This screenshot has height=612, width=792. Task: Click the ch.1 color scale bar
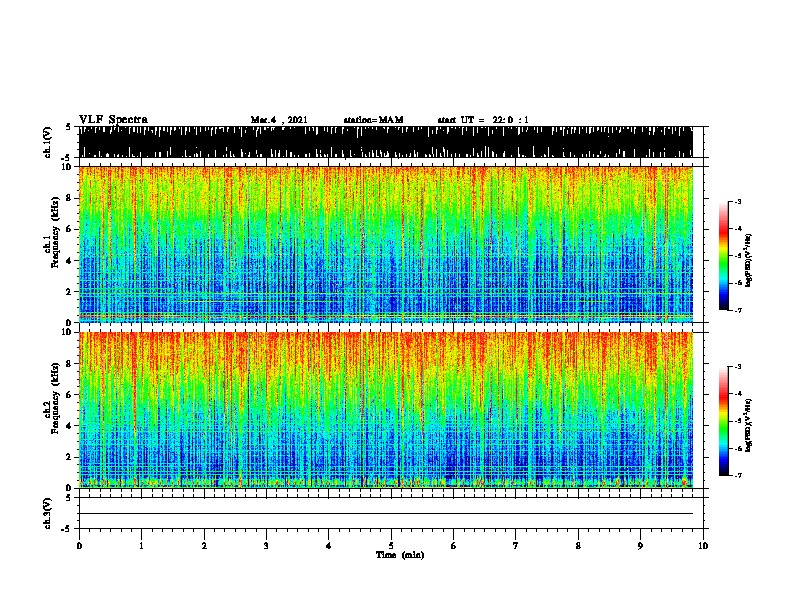(724, 256)
